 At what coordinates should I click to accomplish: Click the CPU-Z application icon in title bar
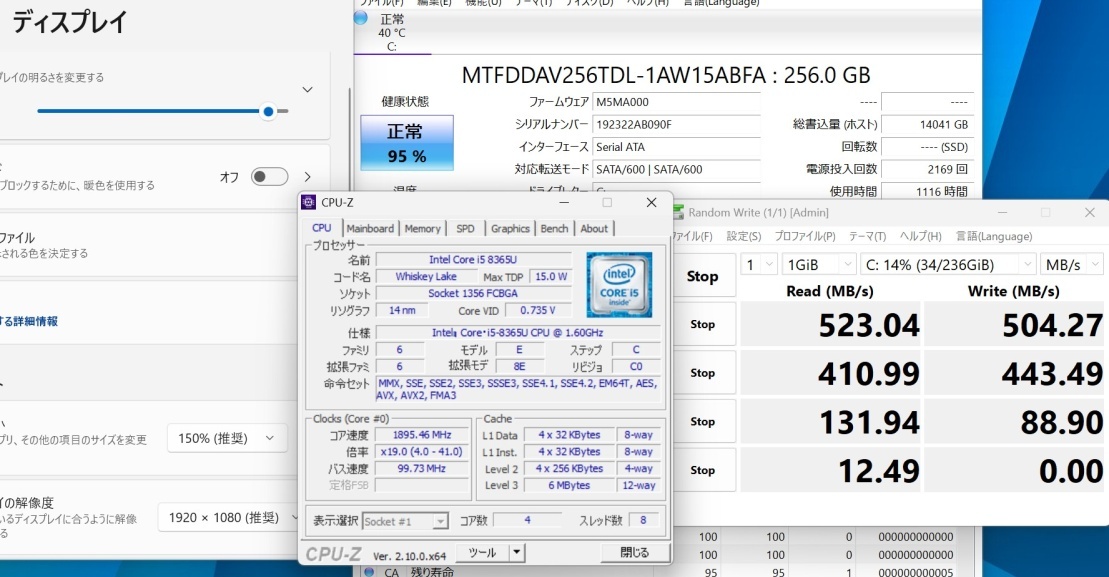(x=311, y=202)
